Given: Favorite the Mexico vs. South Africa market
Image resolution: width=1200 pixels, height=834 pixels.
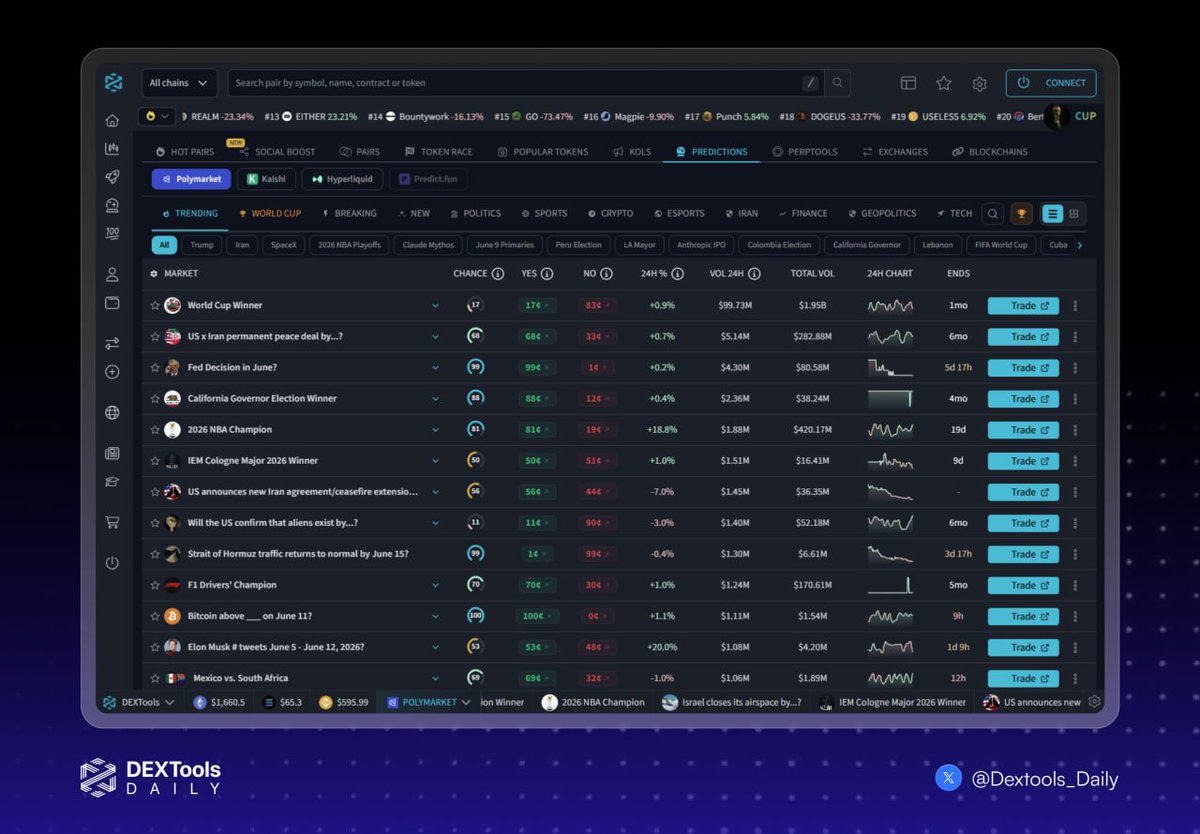Looking at the screenshot, I should (155, 678).
